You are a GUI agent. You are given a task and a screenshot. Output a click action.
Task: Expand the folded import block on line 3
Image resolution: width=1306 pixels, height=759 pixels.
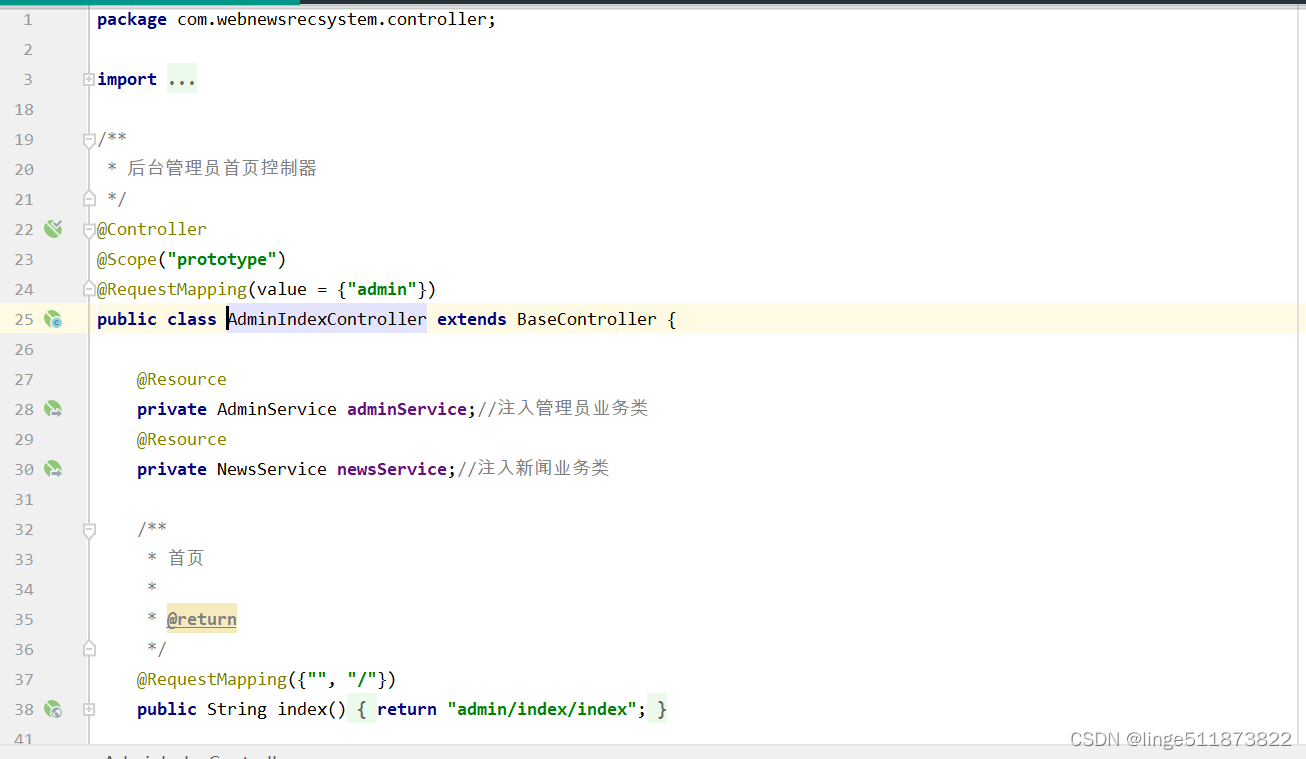coord(89,79)
